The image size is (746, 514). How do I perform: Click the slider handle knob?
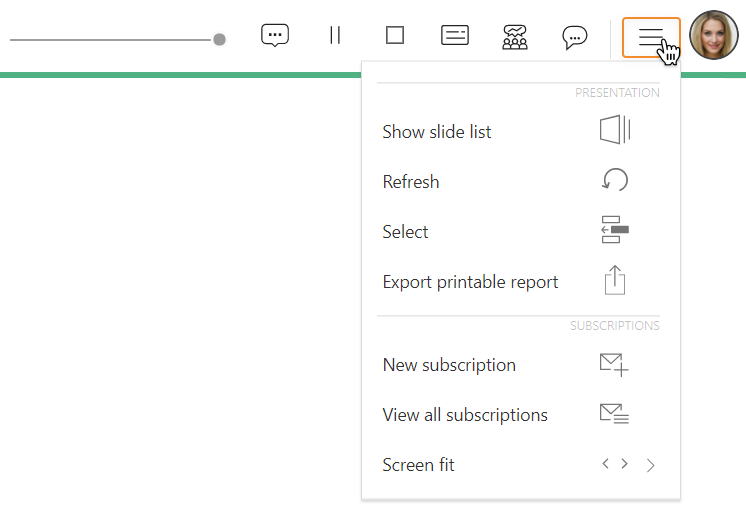tap(219, 39)
